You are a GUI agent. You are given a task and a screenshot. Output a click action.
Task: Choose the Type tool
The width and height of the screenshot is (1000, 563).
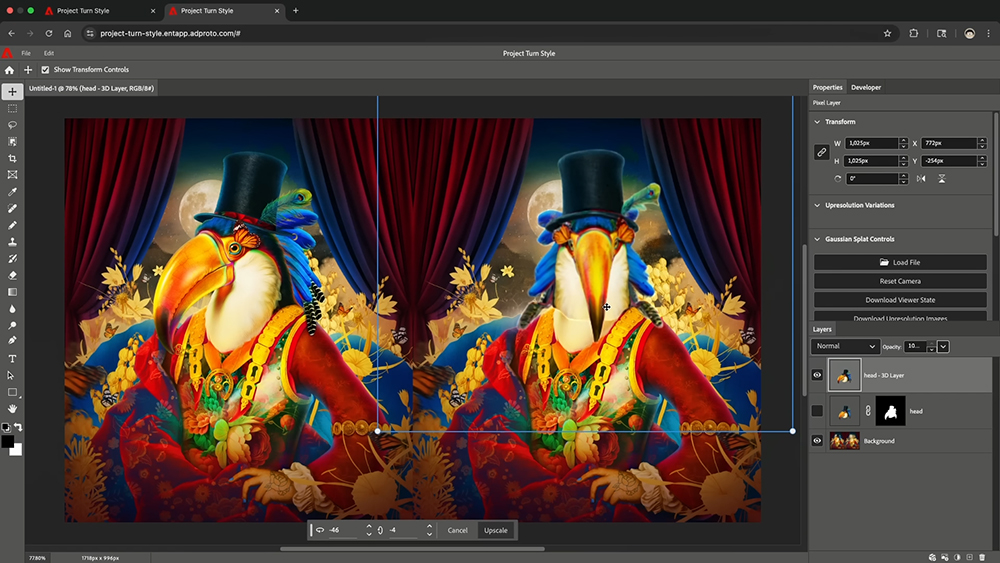pyautogui.click(x=12, y=358)
